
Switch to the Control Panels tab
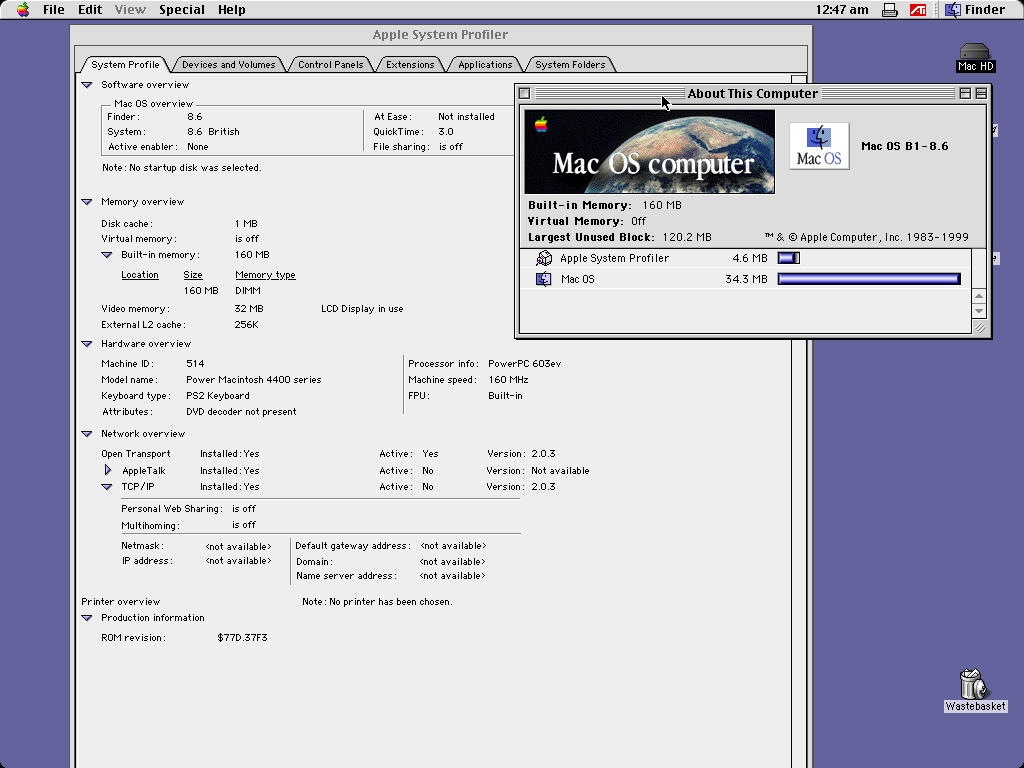pos(330,65)
